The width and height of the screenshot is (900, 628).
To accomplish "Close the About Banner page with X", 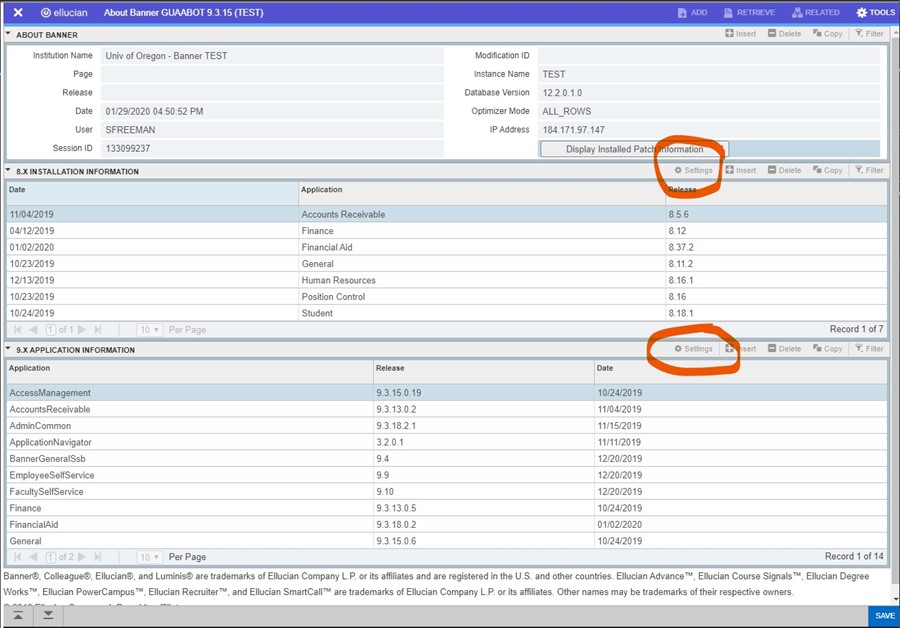I will point(18,12).
